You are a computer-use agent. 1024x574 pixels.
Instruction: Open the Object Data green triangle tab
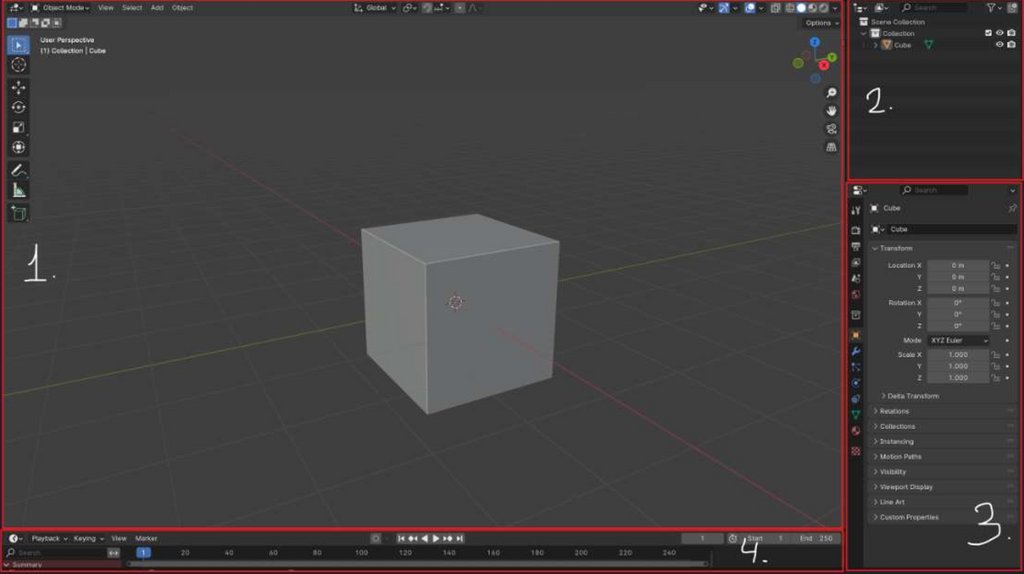tap(856, 415)
